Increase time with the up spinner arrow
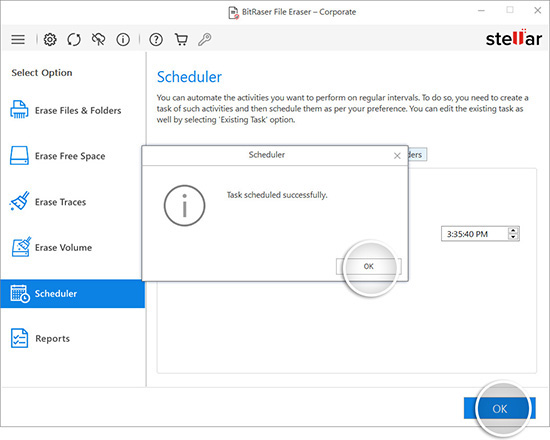 tap(513, 231)
